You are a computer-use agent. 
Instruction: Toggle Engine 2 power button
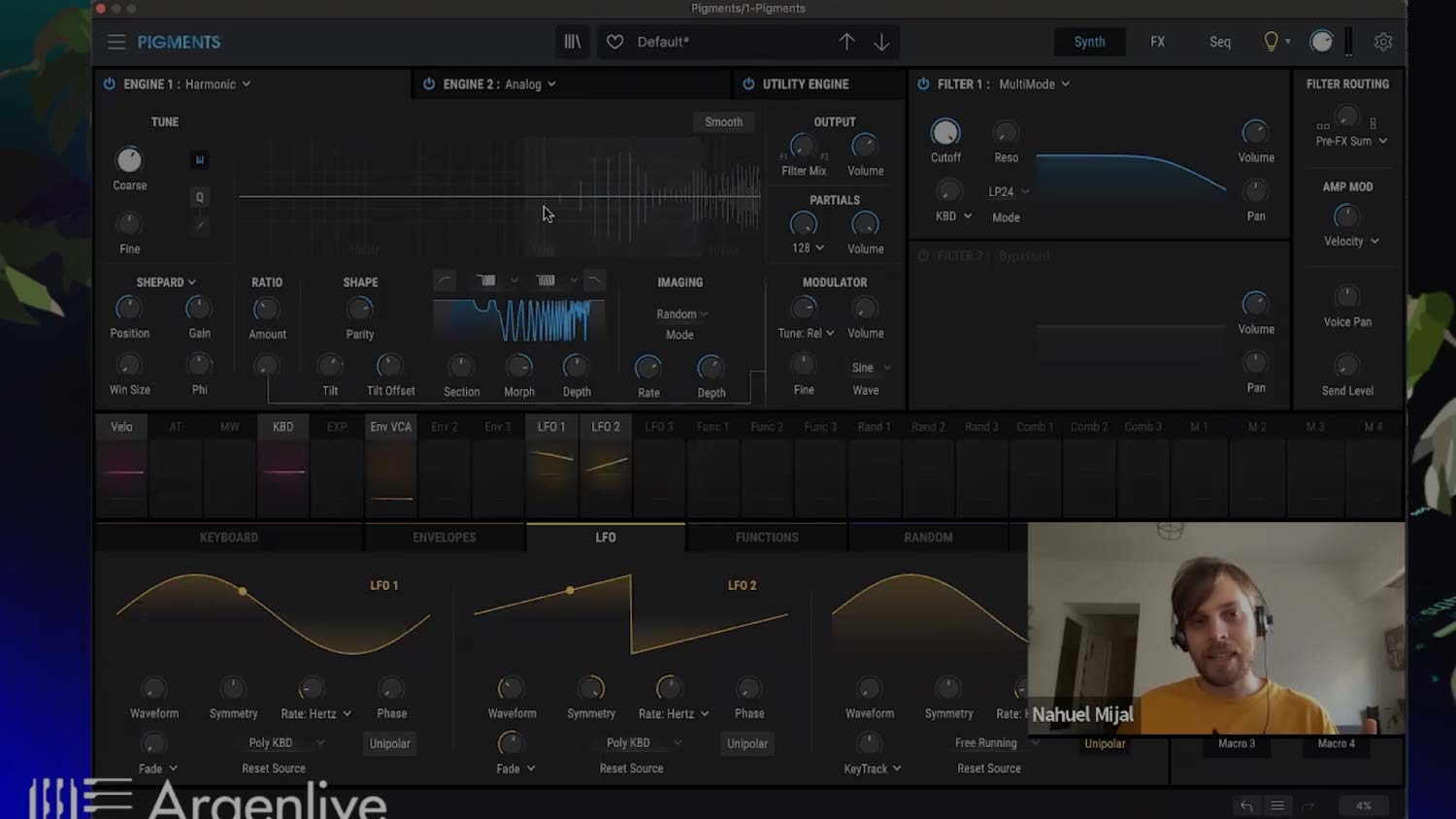[x=428, y=84]
